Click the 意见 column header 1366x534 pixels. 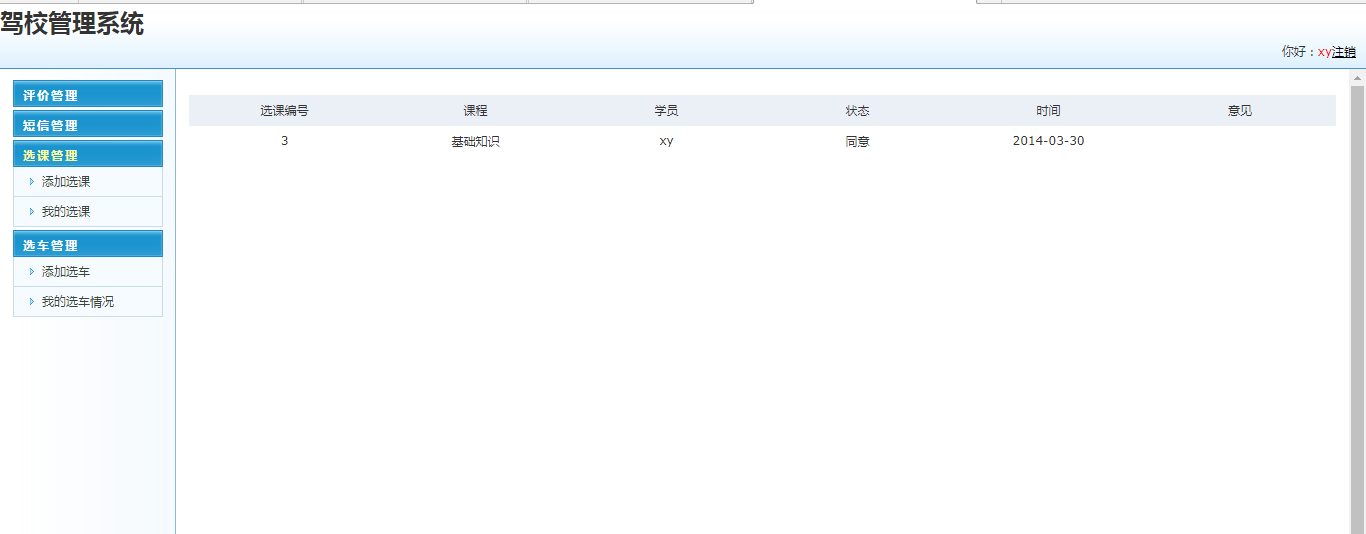pyautogui.click(x=1240, y=111)
